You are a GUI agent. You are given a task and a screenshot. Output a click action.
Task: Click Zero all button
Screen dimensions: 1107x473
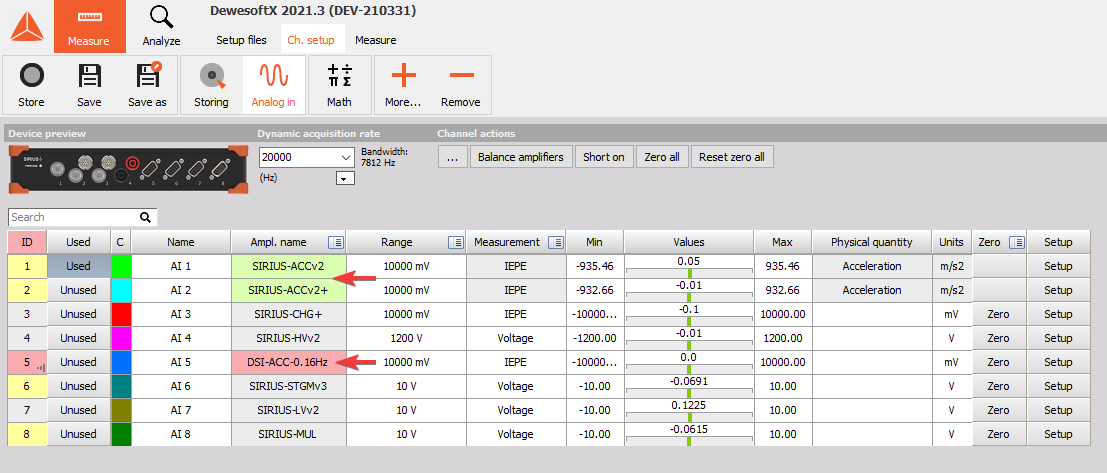662,157
